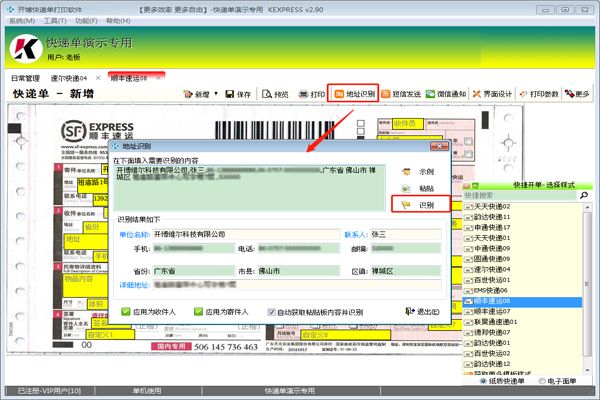Image resolution: width=600 pixels, height=400 pixels.
Task: Select 联昊通速递01 in the style list
Action: pyautogui.click(x=523, y=322)
